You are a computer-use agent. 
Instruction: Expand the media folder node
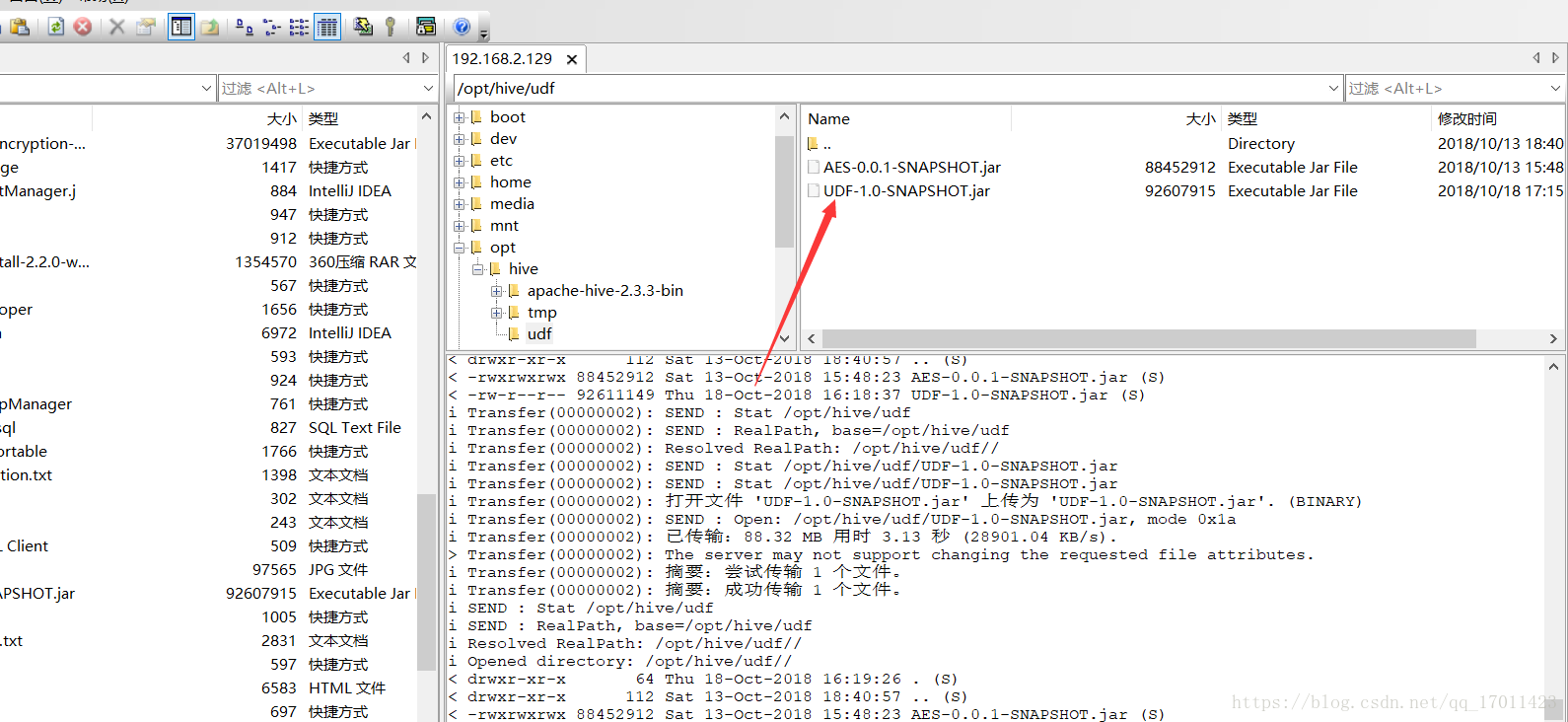coord(460,204)
